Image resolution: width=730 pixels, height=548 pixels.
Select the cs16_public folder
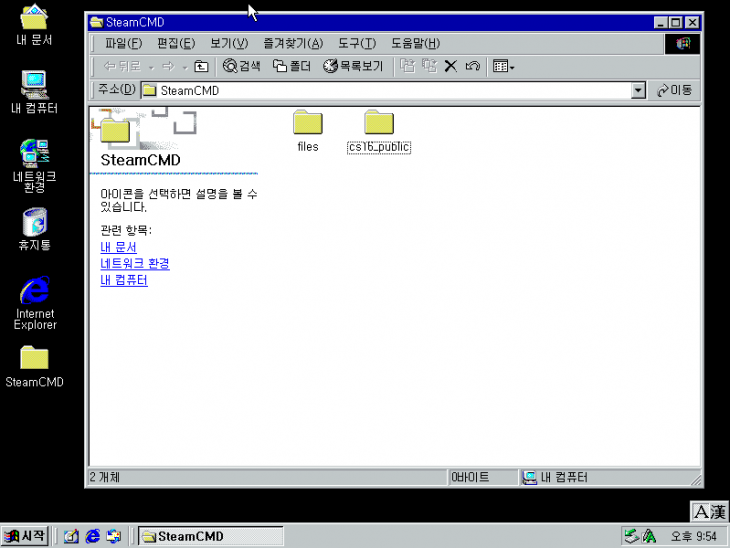(x=379, y=131)
